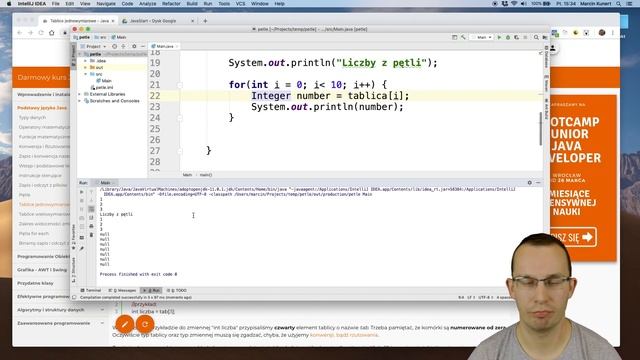Open the Project view selector dropdown

click(x=93, y=47)
